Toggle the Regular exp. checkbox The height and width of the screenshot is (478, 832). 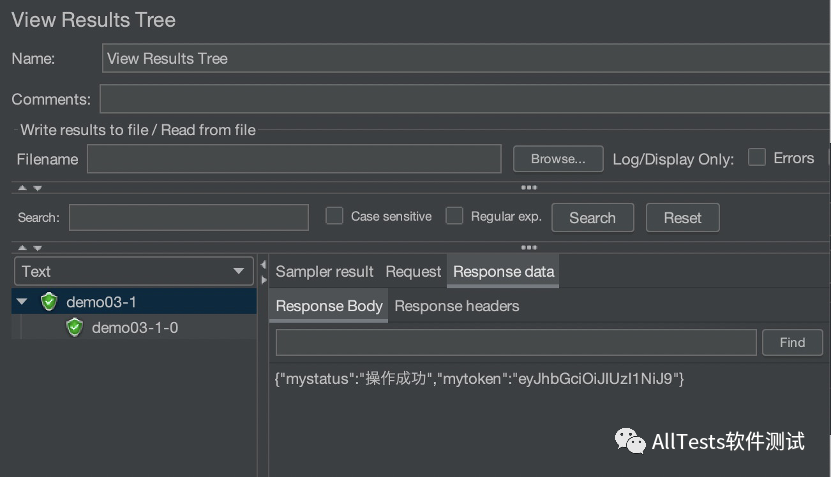pos(454,216)
